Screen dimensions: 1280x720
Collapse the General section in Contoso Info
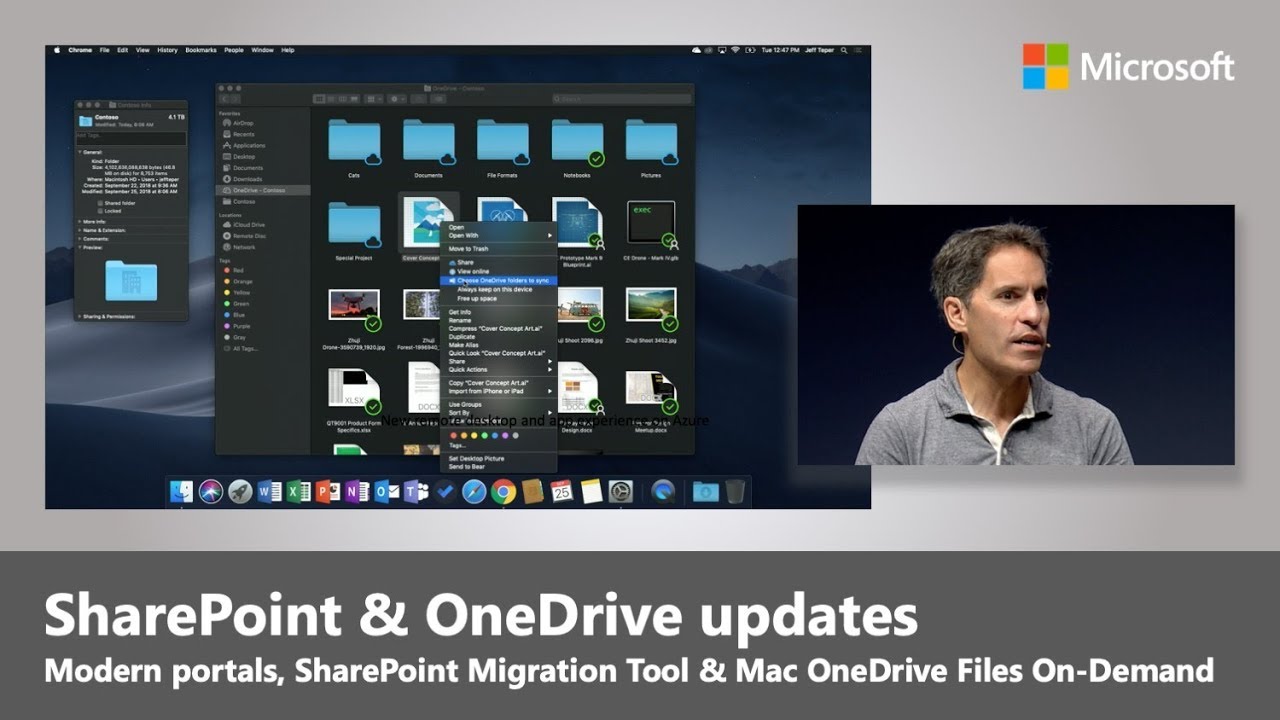tap(81, 152)
